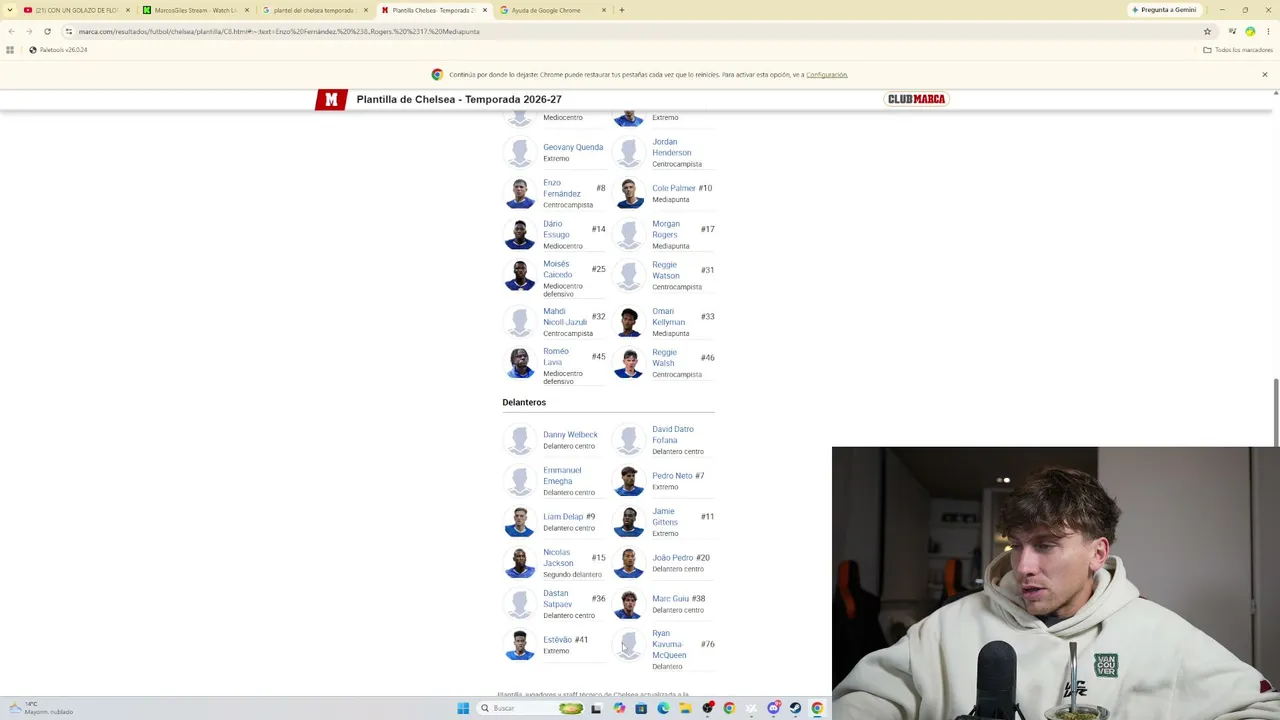The height and width of the screenshot is (720, 1280).
Task: Click Jamie Gittens' name
Action: (x=665, y=517)
